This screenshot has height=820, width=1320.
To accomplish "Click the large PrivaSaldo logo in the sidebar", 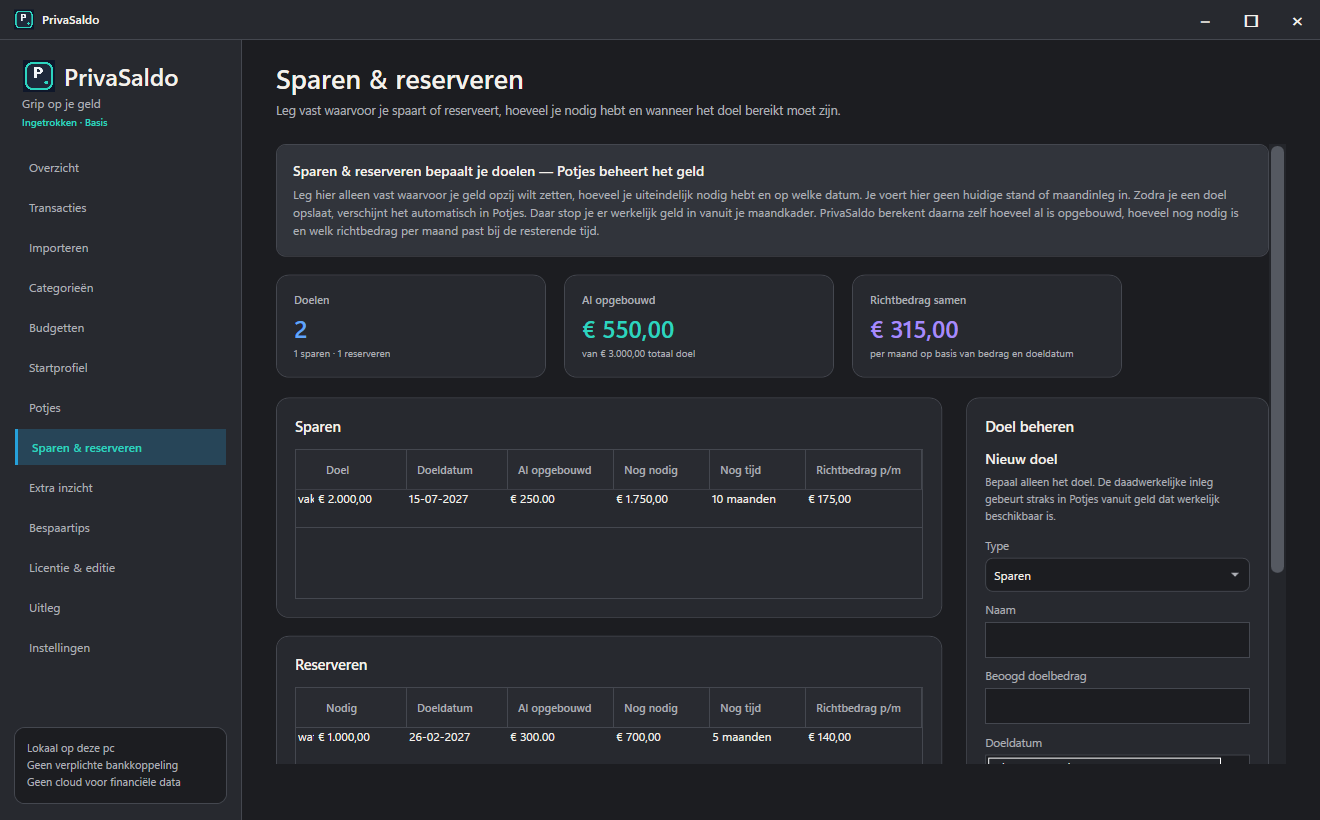I will pos(38,76).
